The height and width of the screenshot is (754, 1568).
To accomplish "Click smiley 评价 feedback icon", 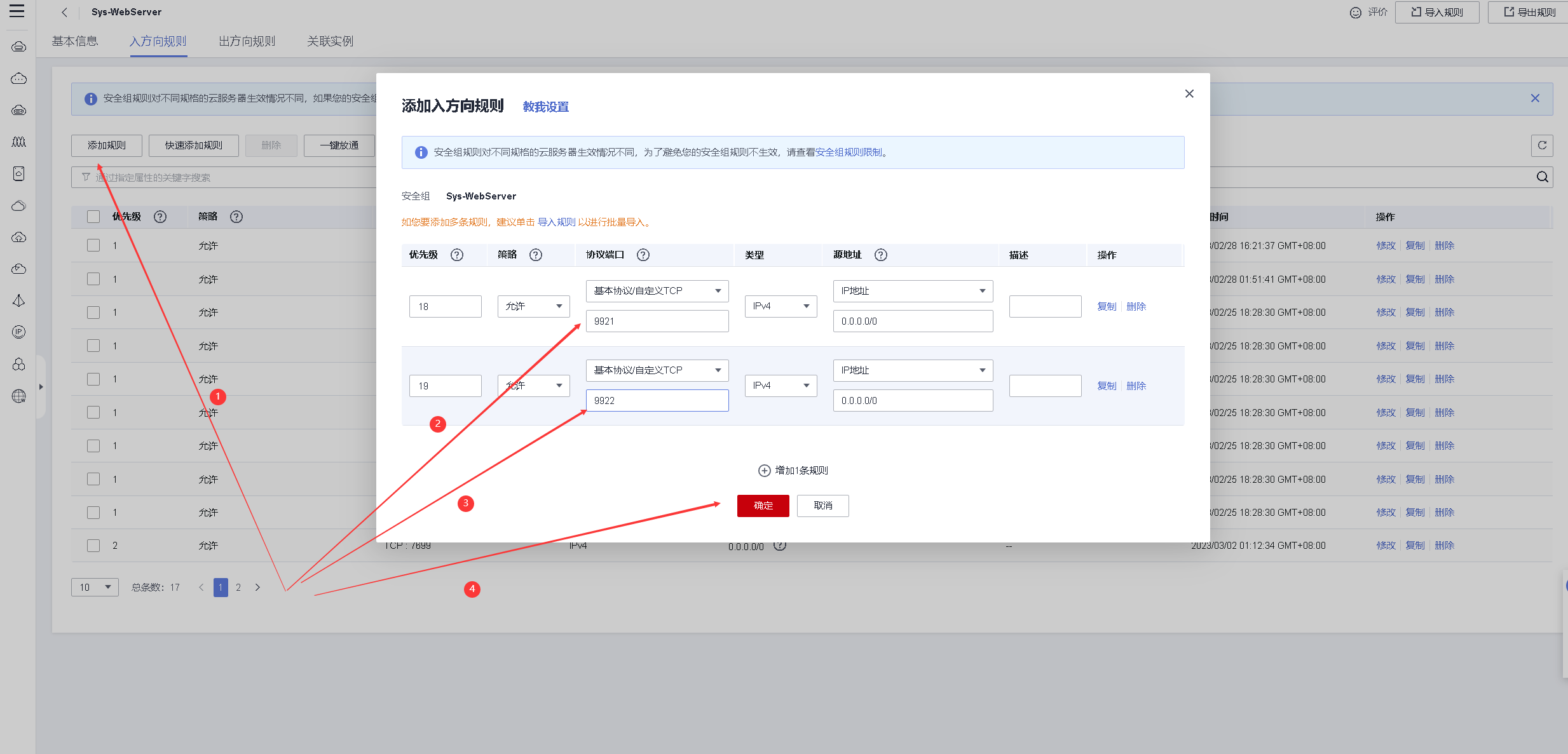I will 1355,12.
